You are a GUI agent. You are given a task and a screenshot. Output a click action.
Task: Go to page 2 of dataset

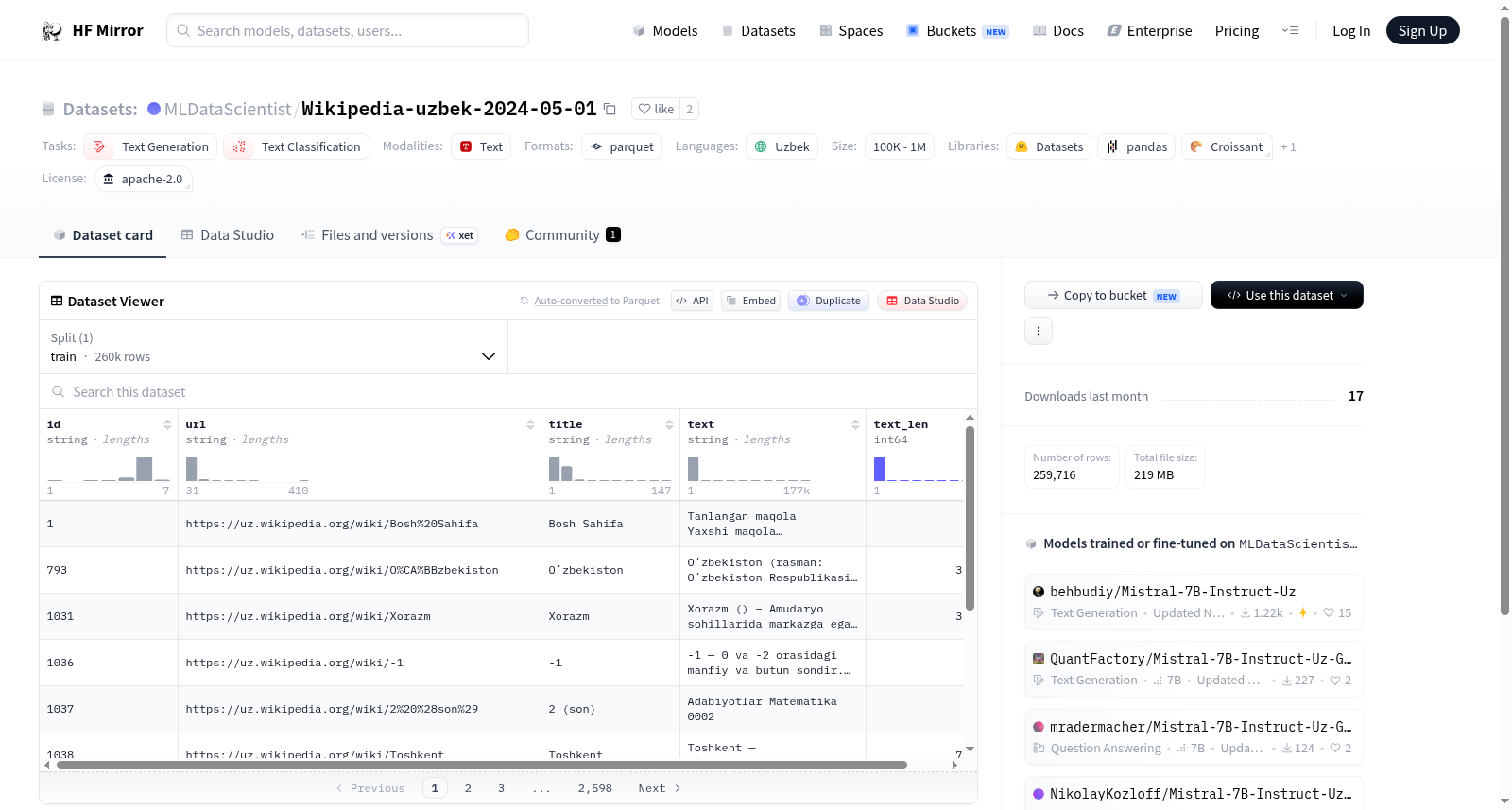pos(468,788)
